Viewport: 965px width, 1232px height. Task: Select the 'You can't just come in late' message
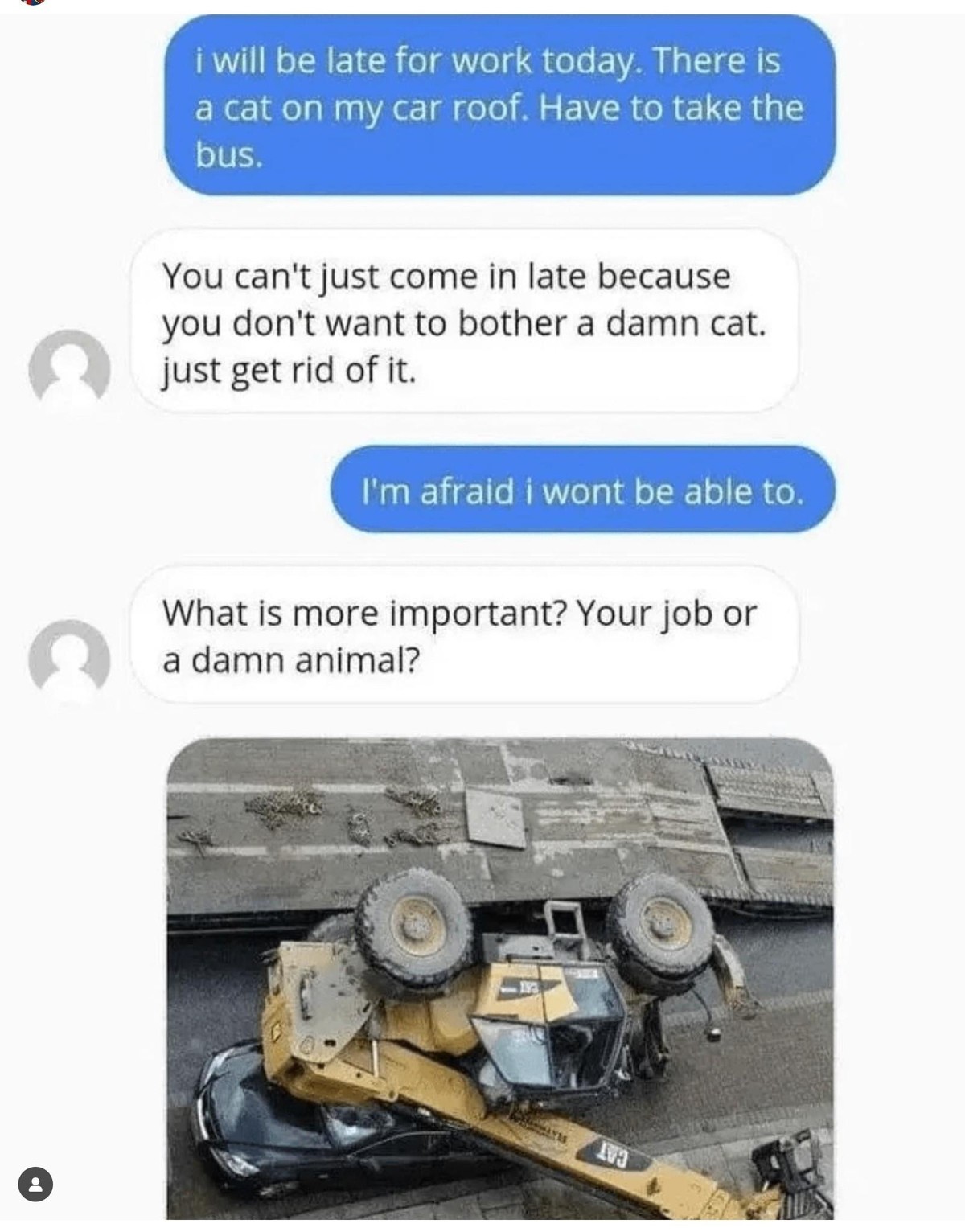465,322
